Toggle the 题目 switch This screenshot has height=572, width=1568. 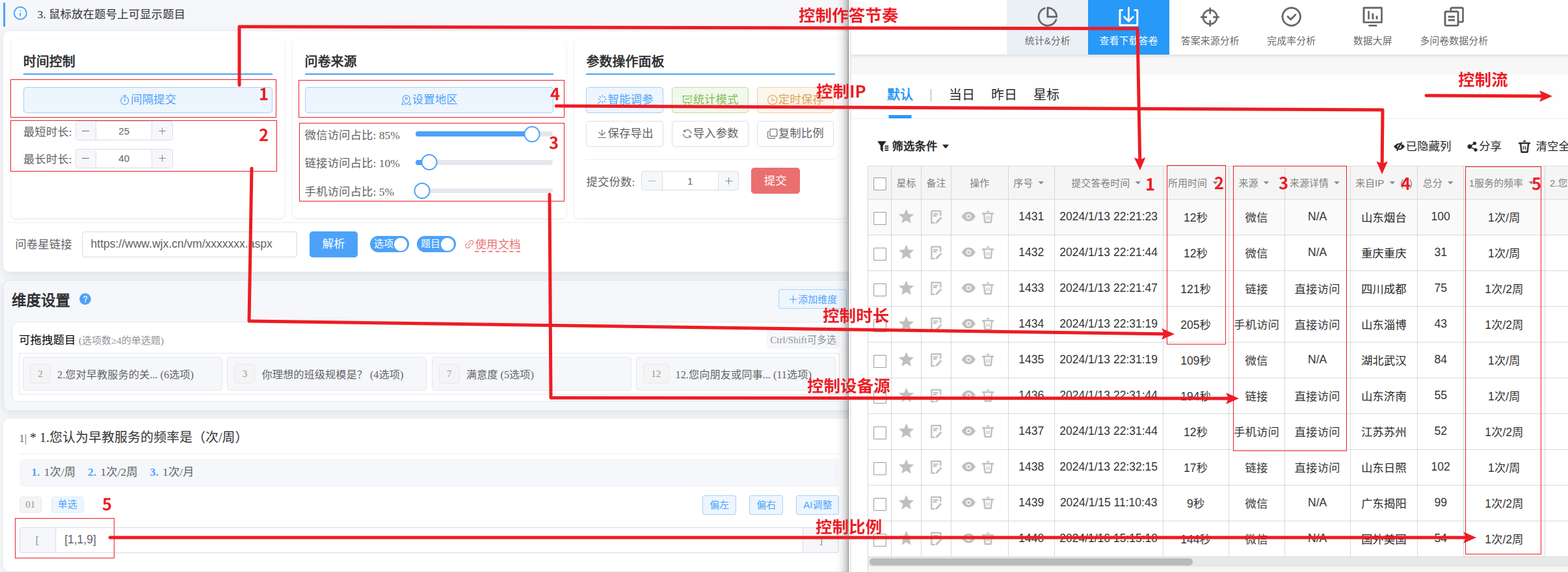436,244
